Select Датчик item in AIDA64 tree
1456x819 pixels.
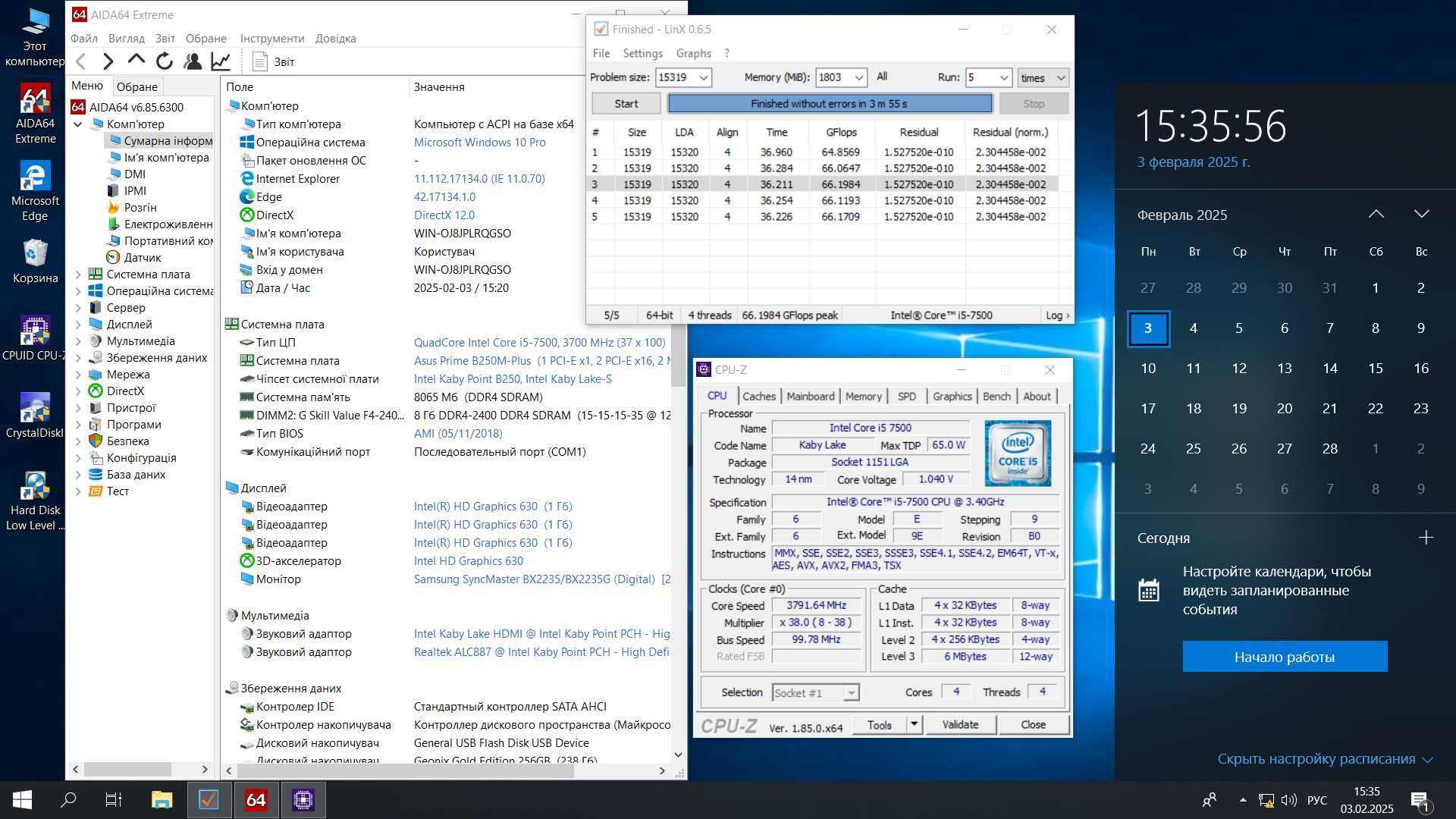pos(142,258)
